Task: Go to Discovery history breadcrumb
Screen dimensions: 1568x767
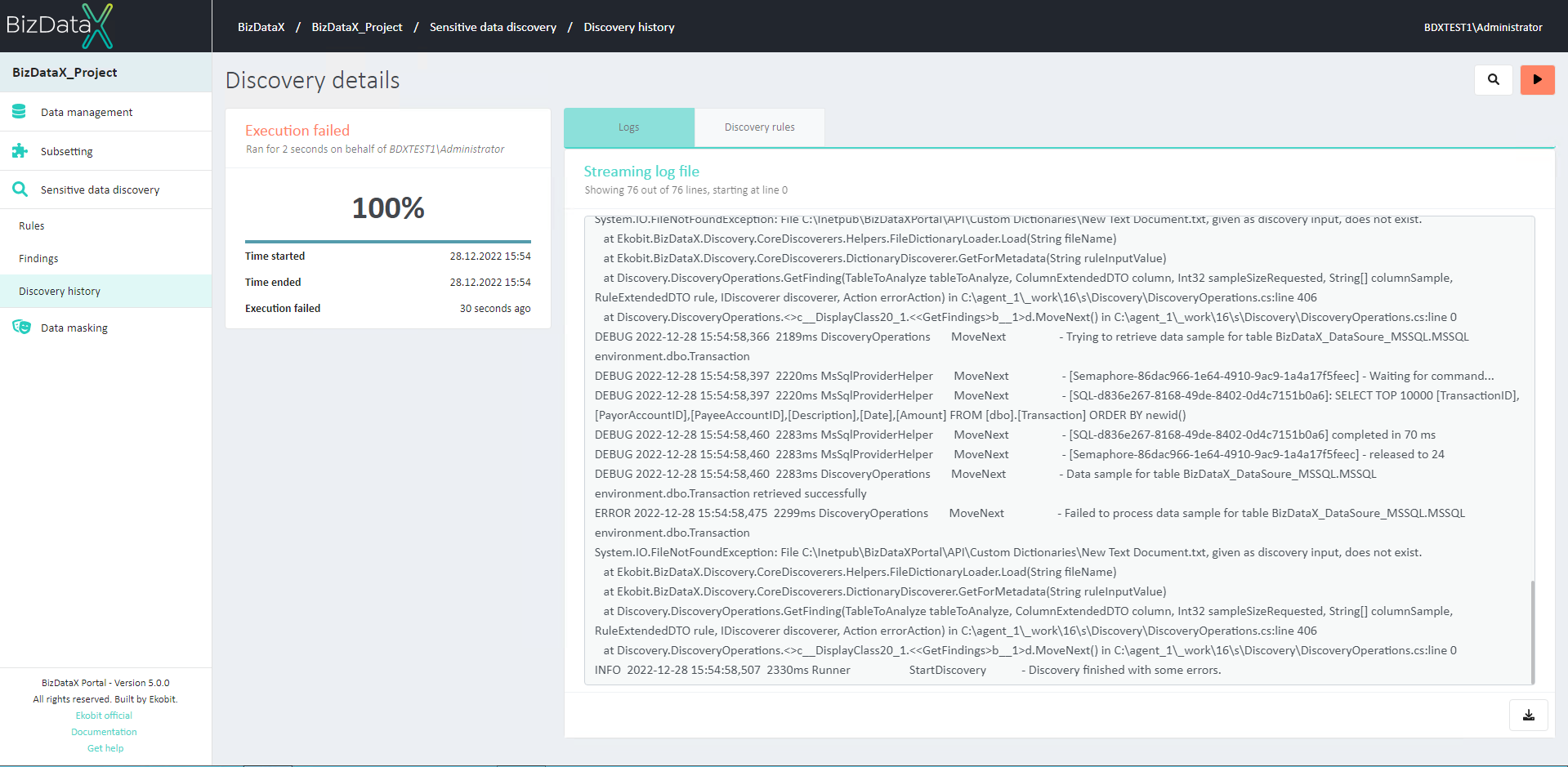Action: click(x=629, y=27)
